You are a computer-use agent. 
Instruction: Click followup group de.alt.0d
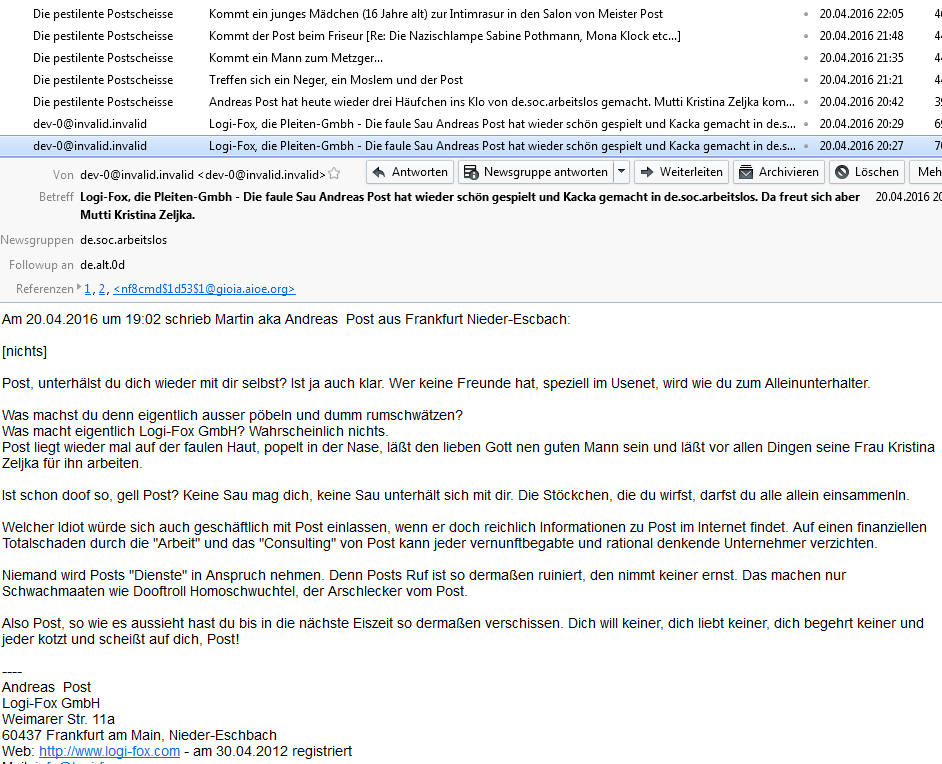point(103,265)
